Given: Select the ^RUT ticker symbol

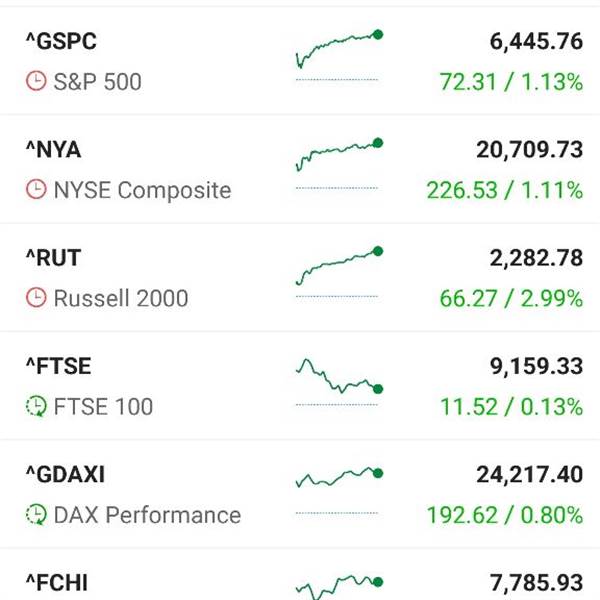Looking at the screenshot, I should pyautogui.click(x=54, y=258).
